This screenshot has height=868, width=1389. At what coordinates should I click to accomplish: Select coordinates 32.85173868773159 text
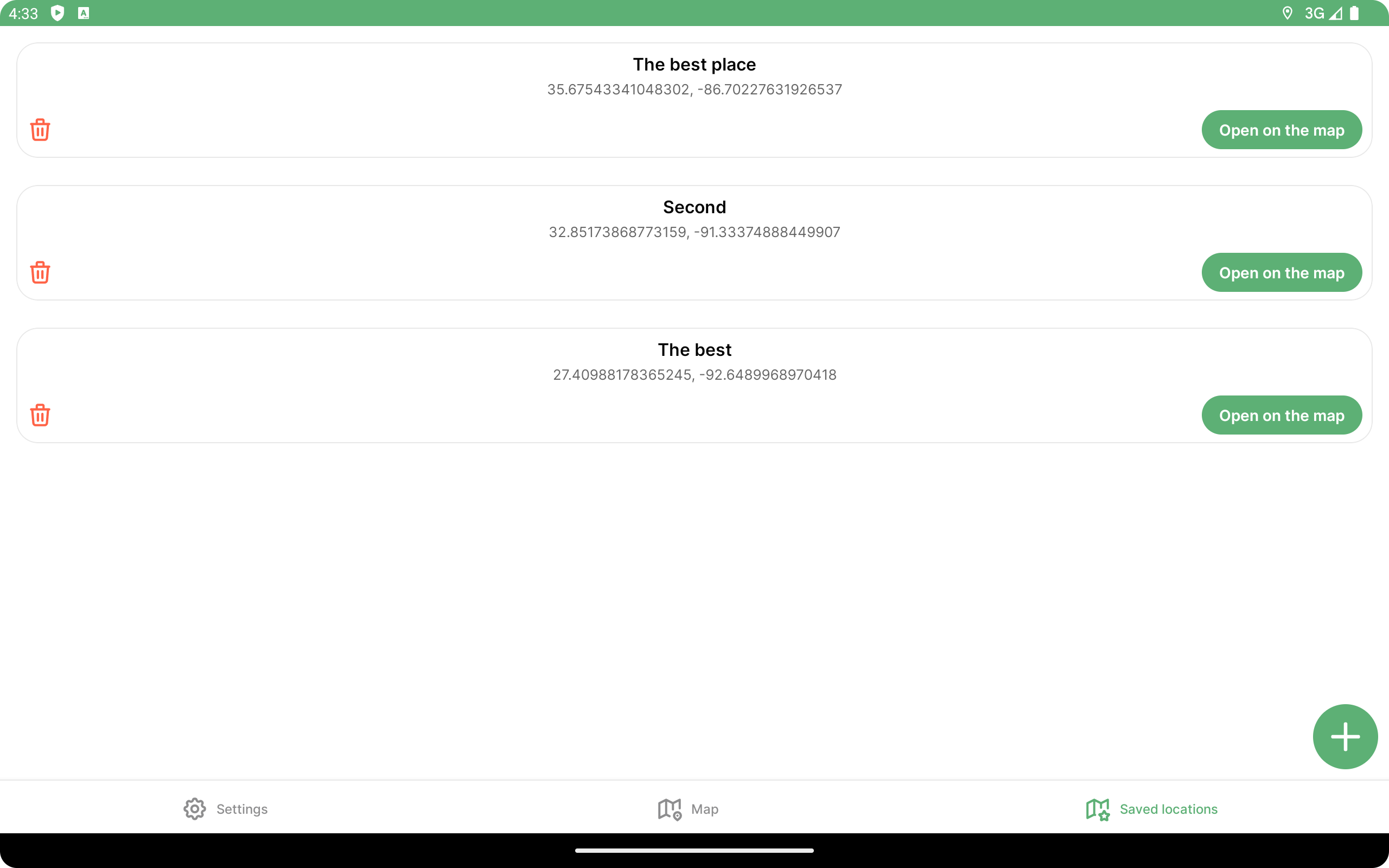(x=617, y=232)
